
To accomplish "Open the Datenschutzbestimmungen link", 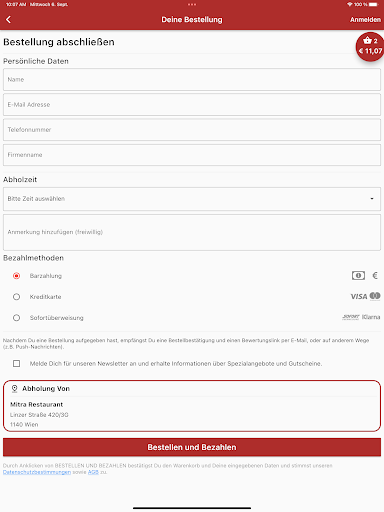I will (37, 472).
